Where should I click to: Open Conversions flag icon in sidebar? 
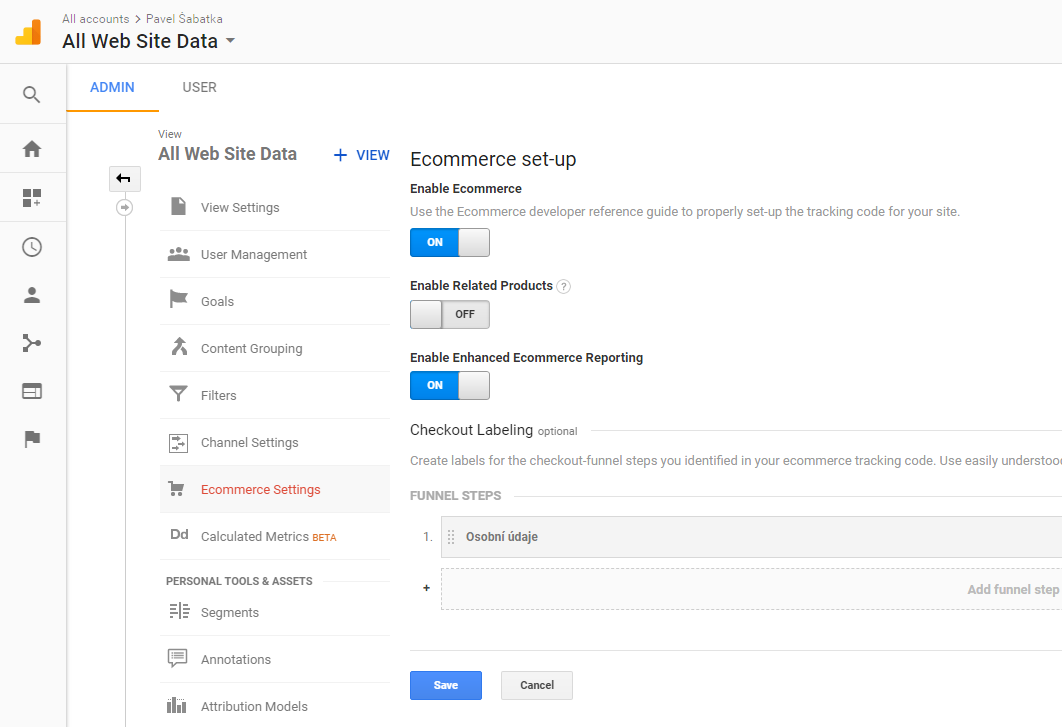(32, 439)
